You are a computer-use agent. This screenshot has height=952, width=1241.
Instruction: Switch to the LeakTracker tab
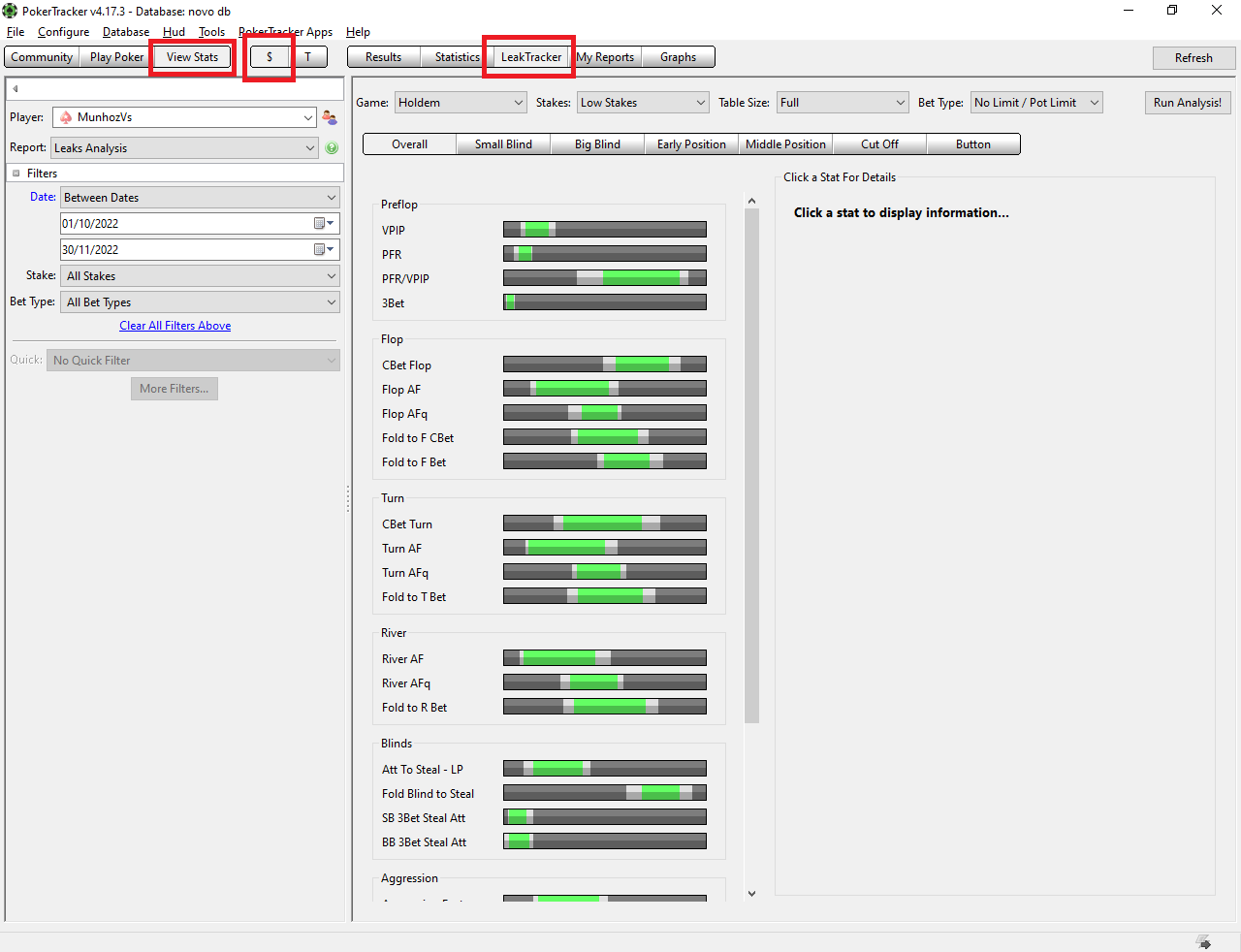point(531,57)
